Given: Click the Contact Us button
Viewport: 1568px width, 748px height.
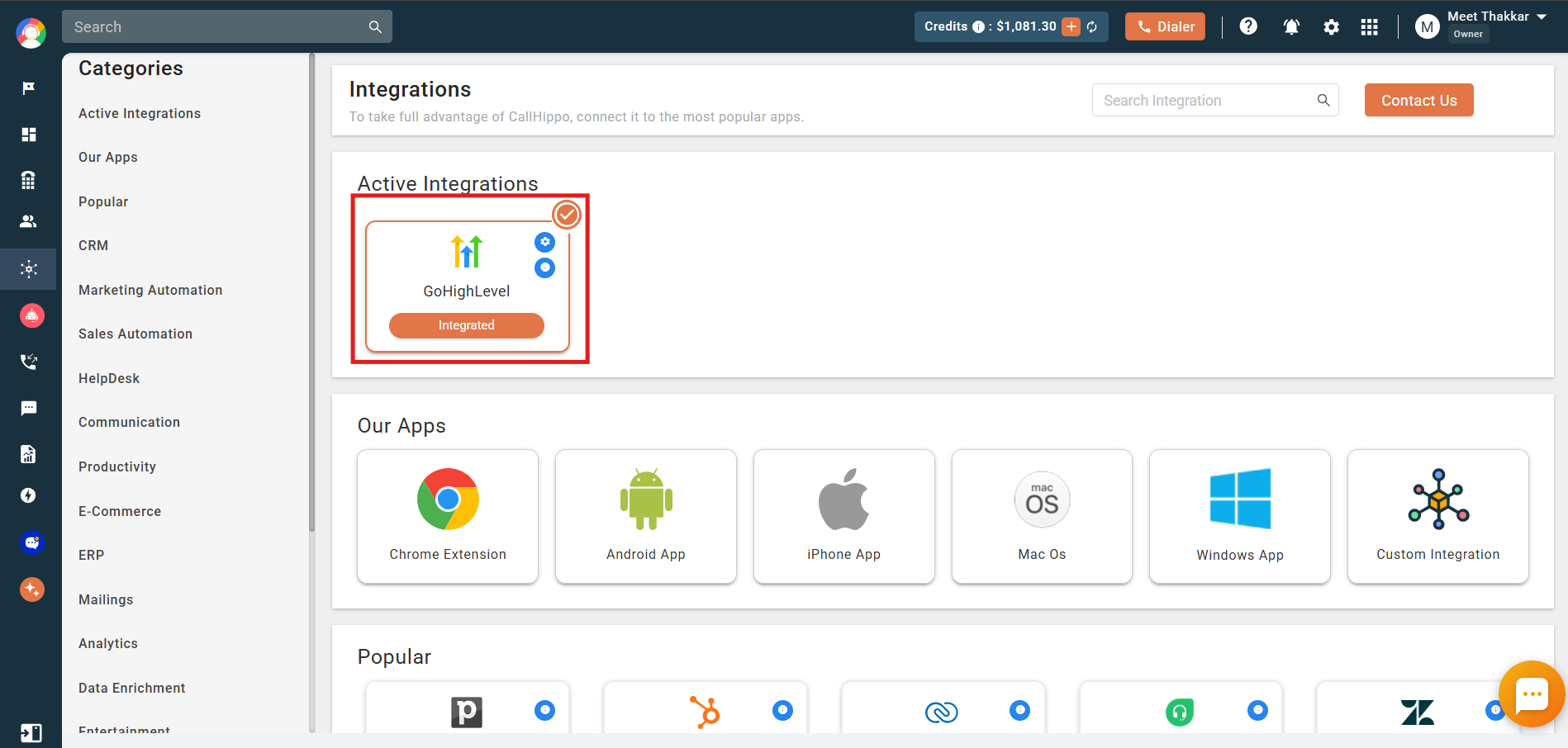Looking at the screenshot, I should point(1418,100).
